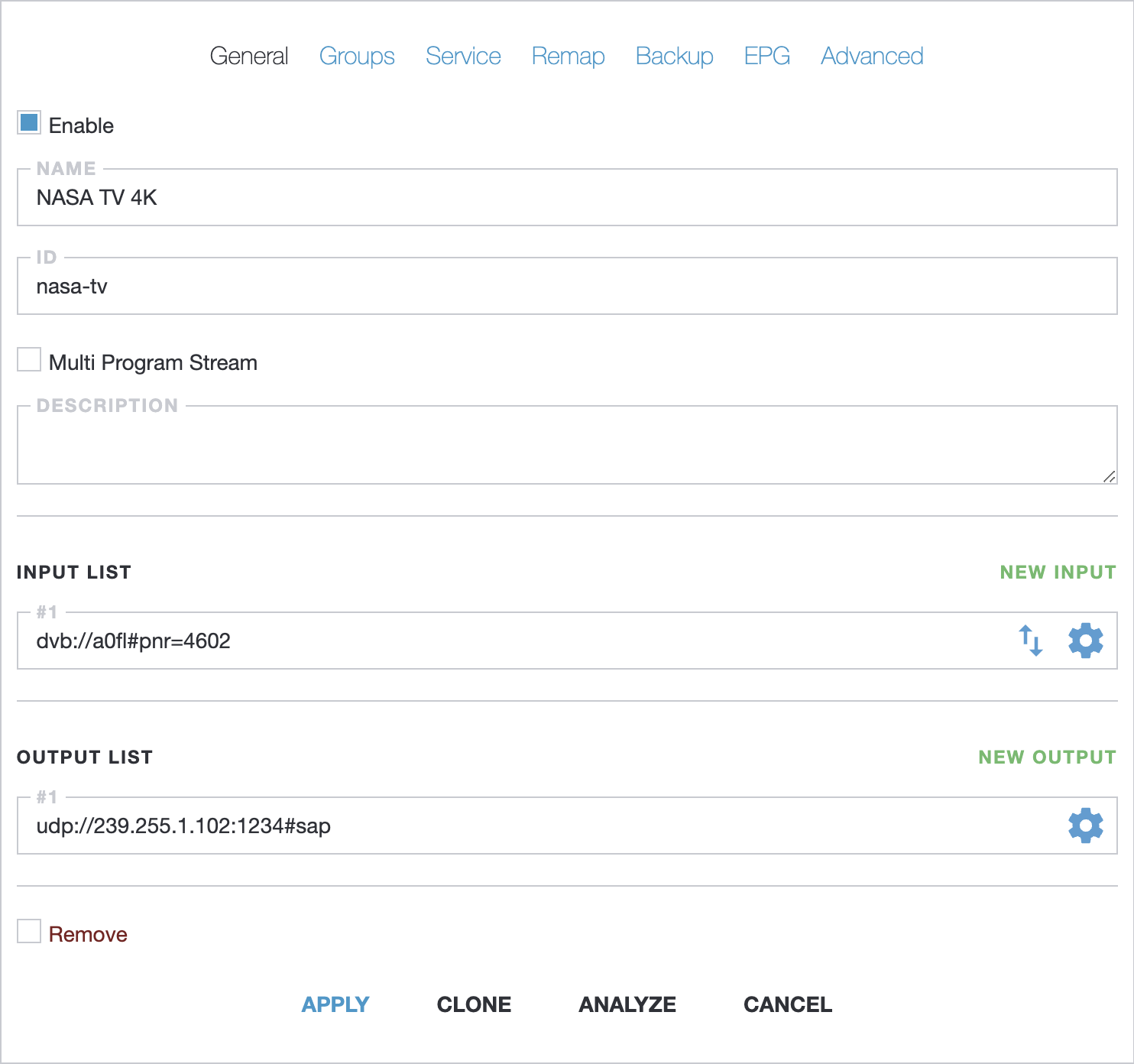This screenshot has width=1134, height=1064.
Task: Focus the NAME field containing NASA TV 4K
Action: tap(567, 197)
